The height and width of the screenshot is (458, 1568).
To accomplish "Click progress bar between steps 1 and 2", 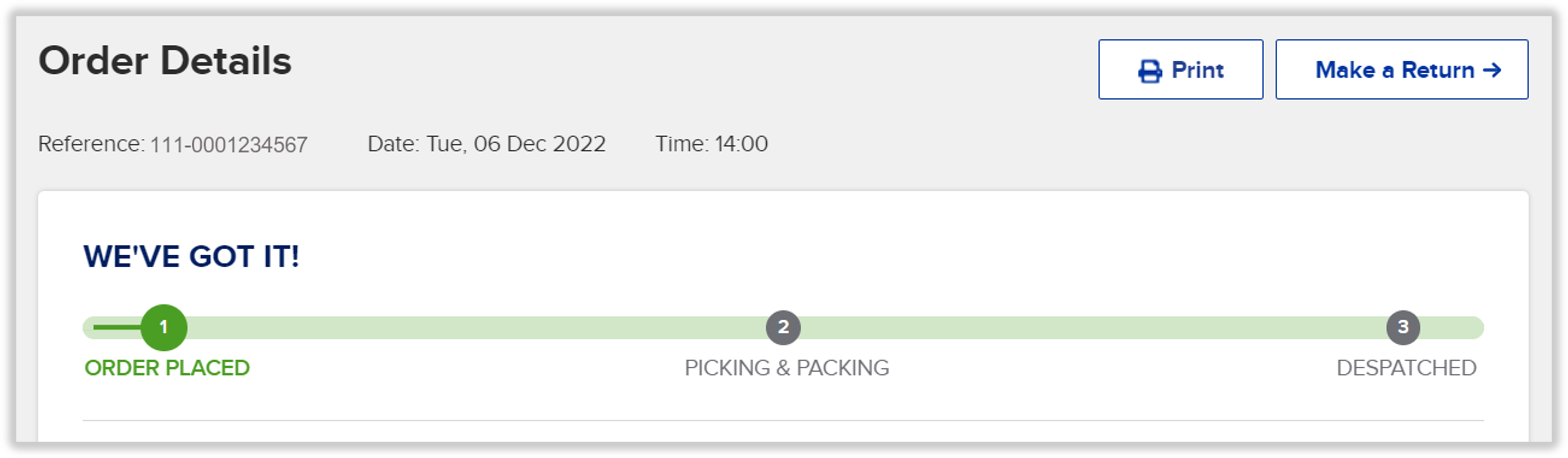I will (x=476, y=327).
